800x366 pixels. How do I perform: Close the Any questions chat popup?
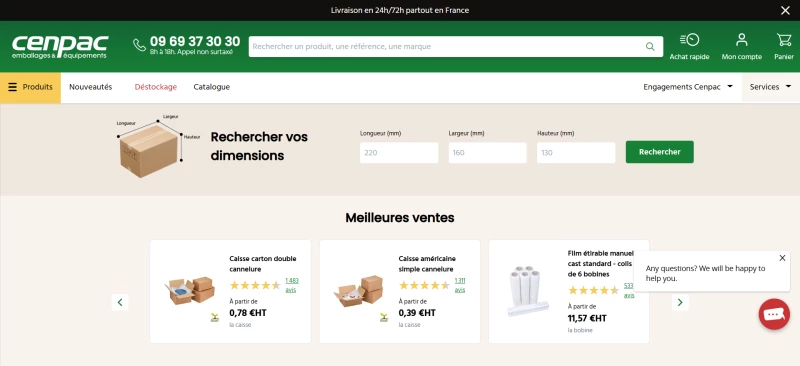point(782,258)
